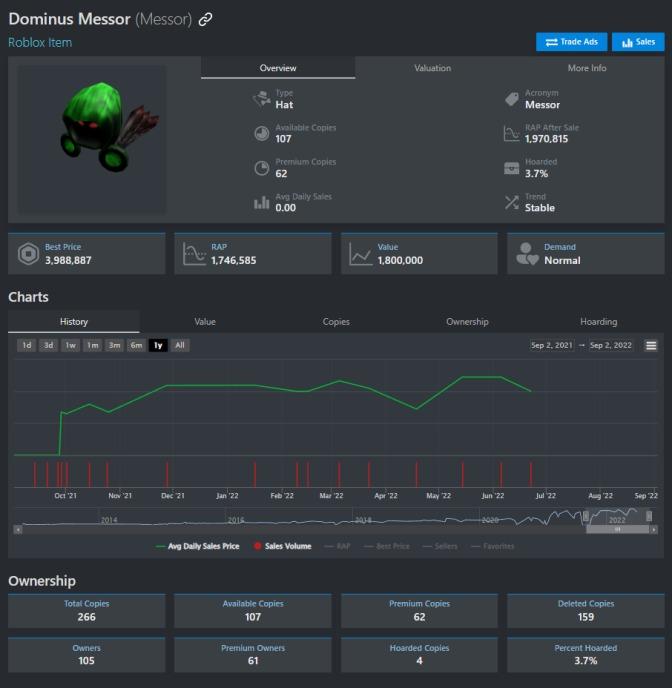Open the chart hamburger menu icon
Viewport: 672px width, 688px height.
click(651, 345)
